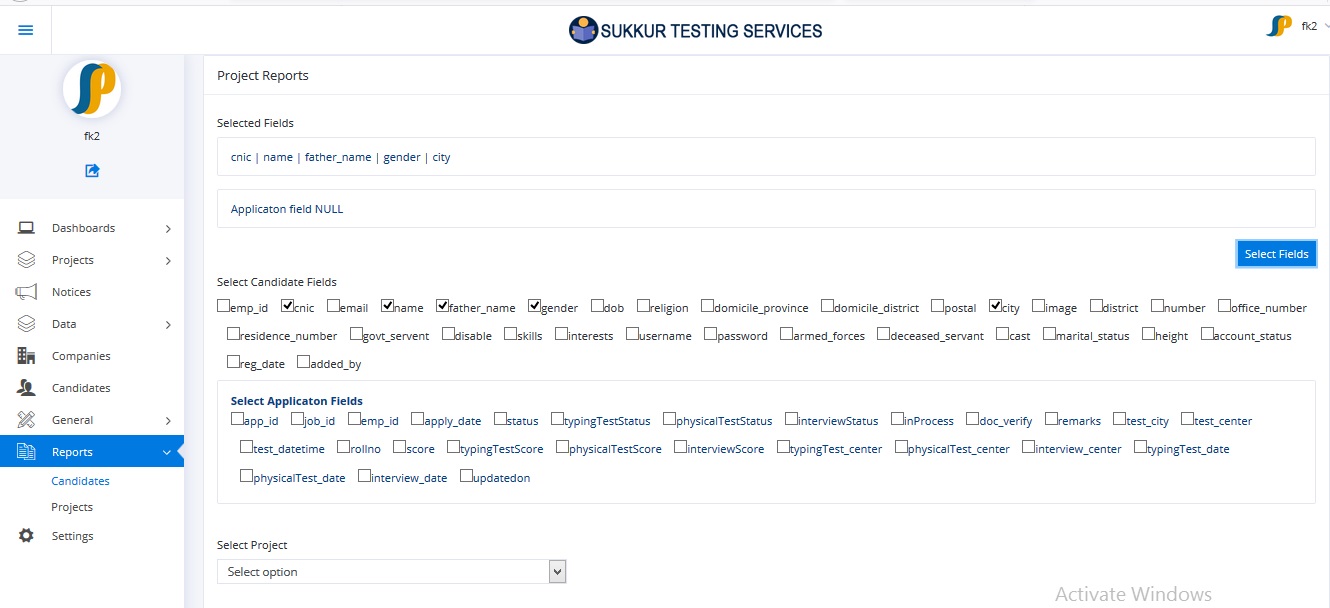Click the edit profile icon under fk2
Viewport: 1330px width, 608px height.
[92, 171]
